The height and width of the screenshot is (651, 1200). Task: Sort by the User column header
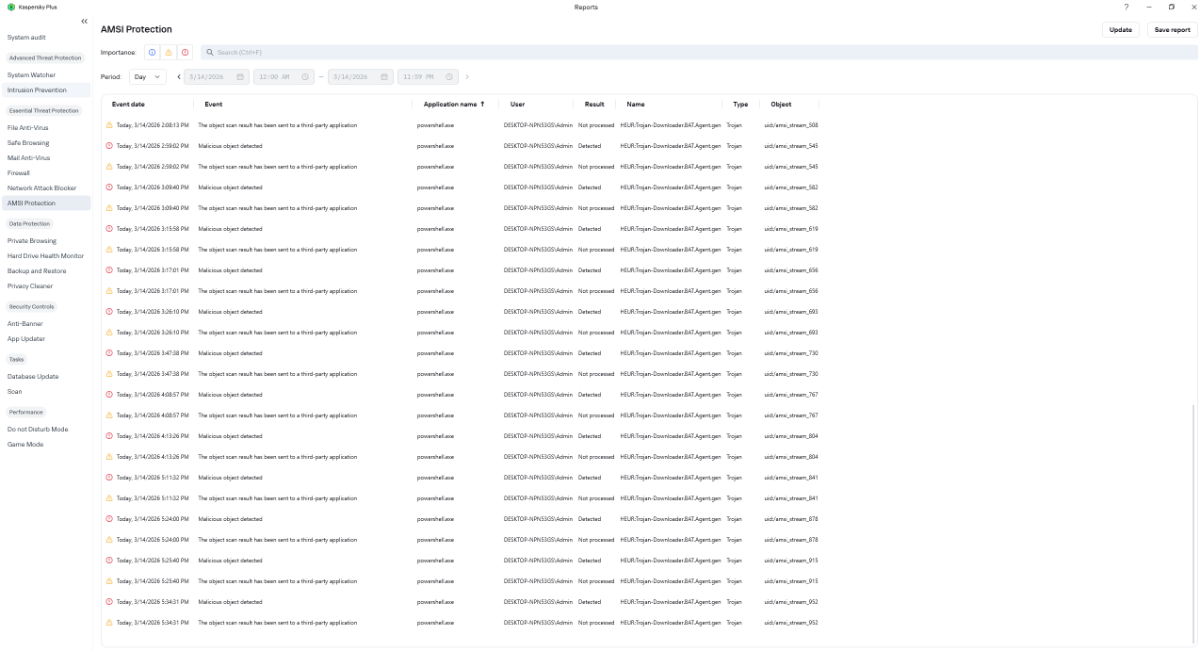pos(517,104)
